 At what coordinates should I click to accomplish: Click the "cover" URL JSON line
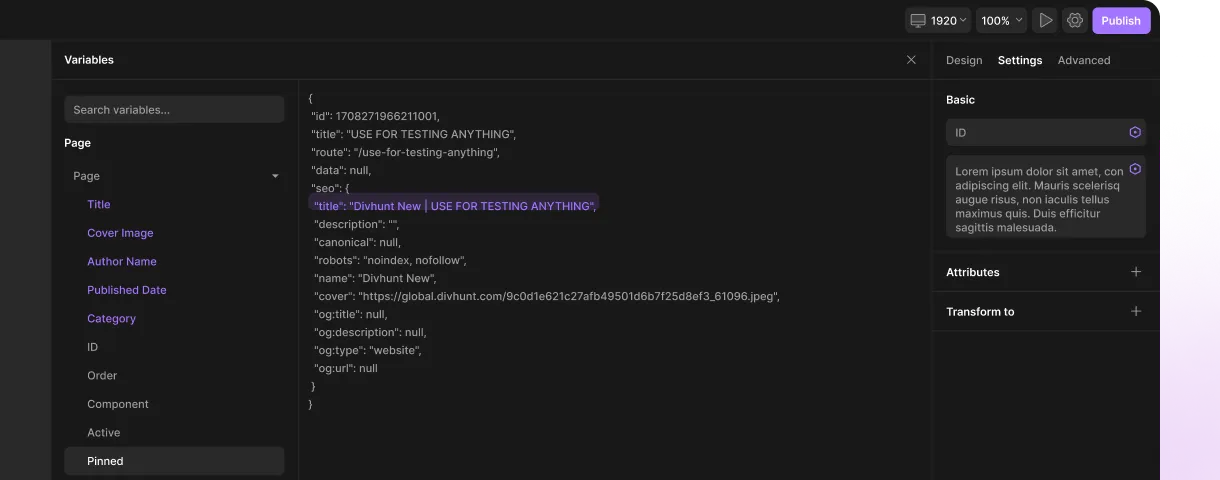pyautogui.click(x=546, y=296)
